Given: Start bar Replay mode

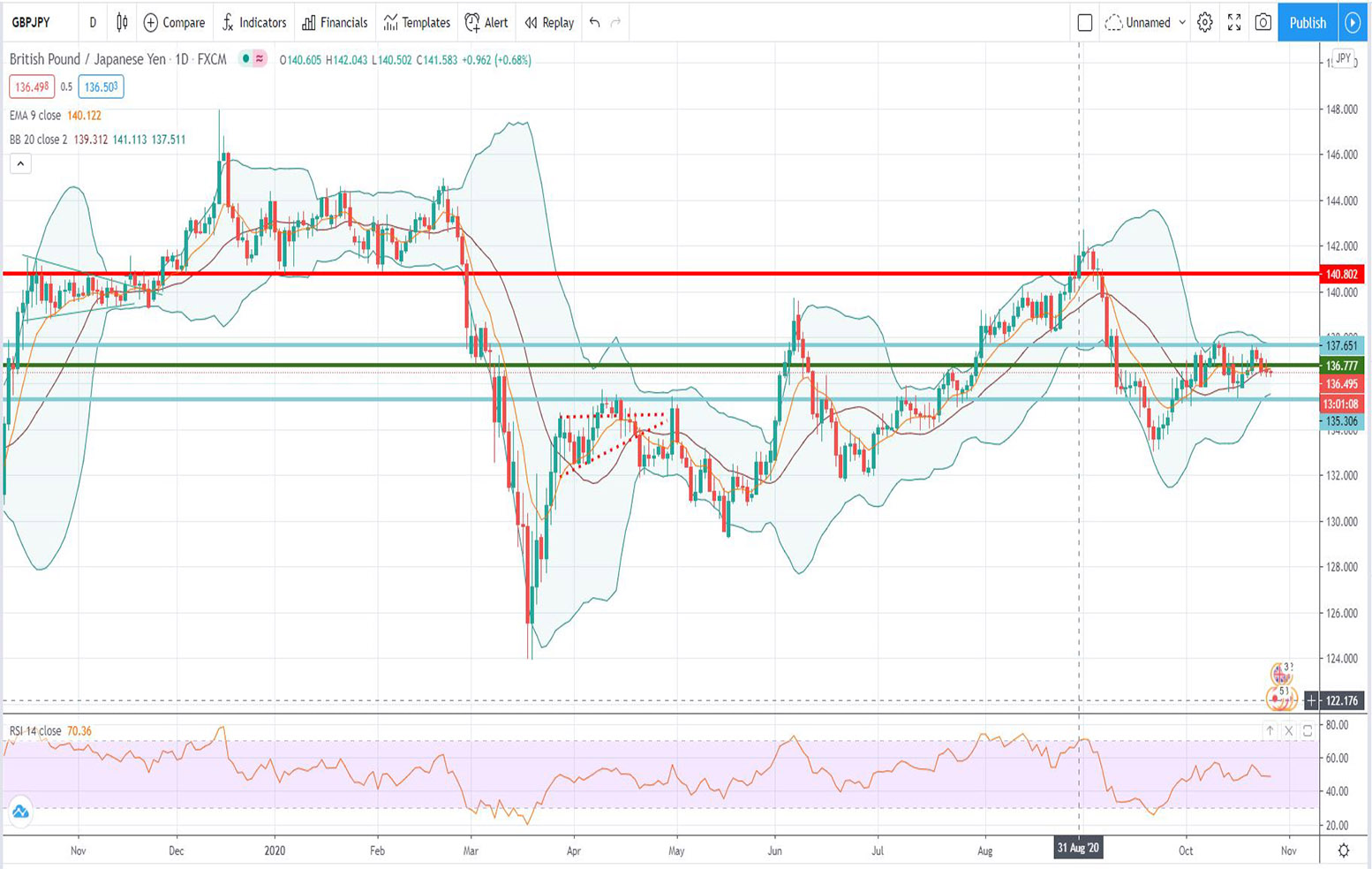Looking at the screenshot, I should (x=547, y=23).
